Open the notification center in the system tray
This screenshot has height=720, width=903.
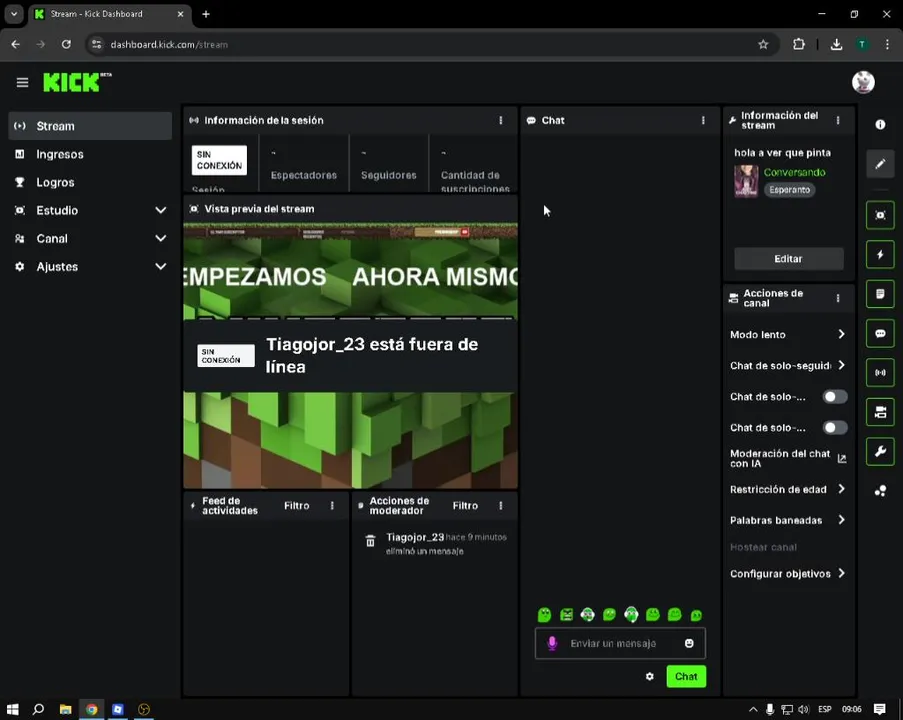coord(879,709)
